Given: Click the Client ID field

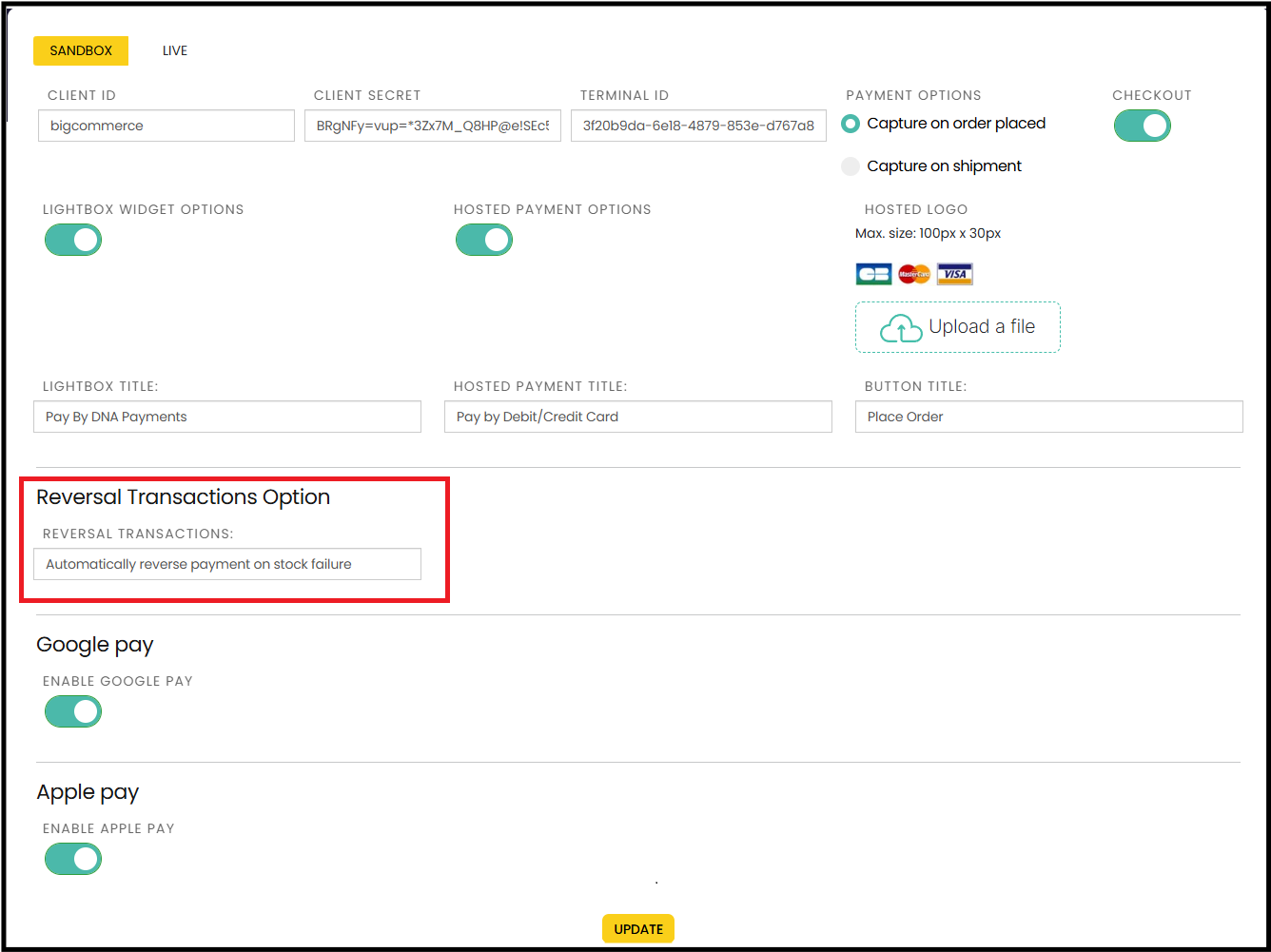Looking at the screenshot, I should coord(166,126).
